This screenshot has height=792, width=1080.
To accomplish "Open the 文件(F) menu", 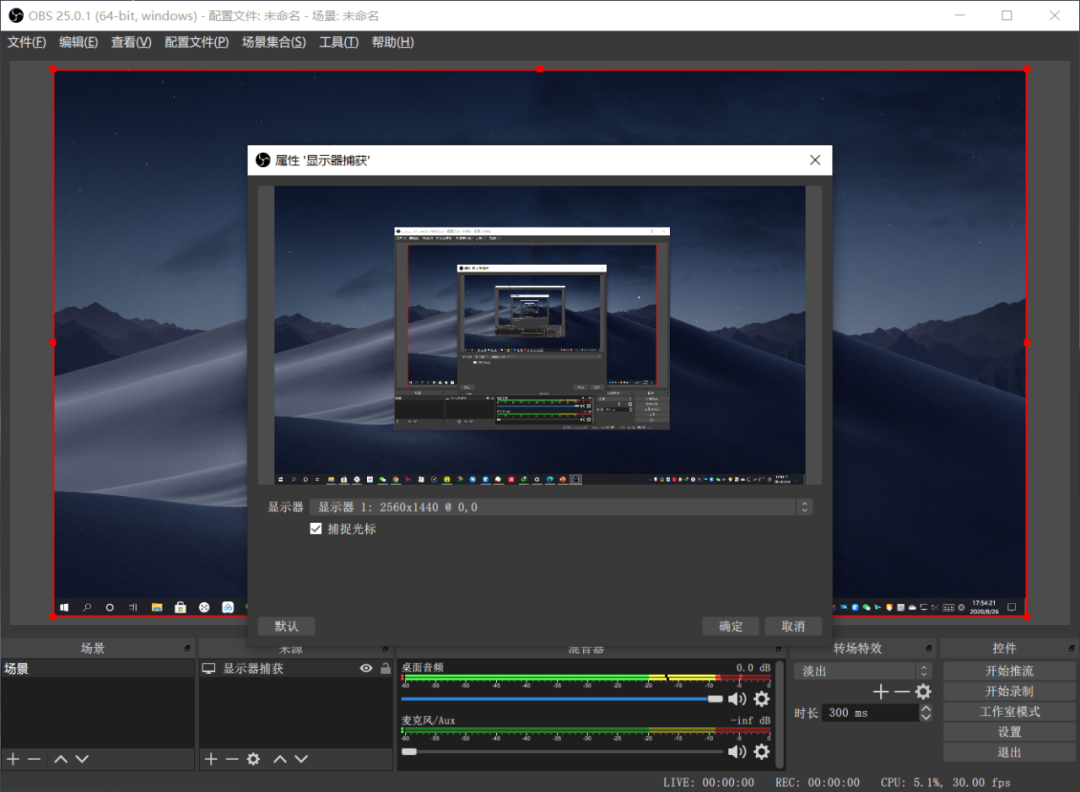I will coord(27,42).
